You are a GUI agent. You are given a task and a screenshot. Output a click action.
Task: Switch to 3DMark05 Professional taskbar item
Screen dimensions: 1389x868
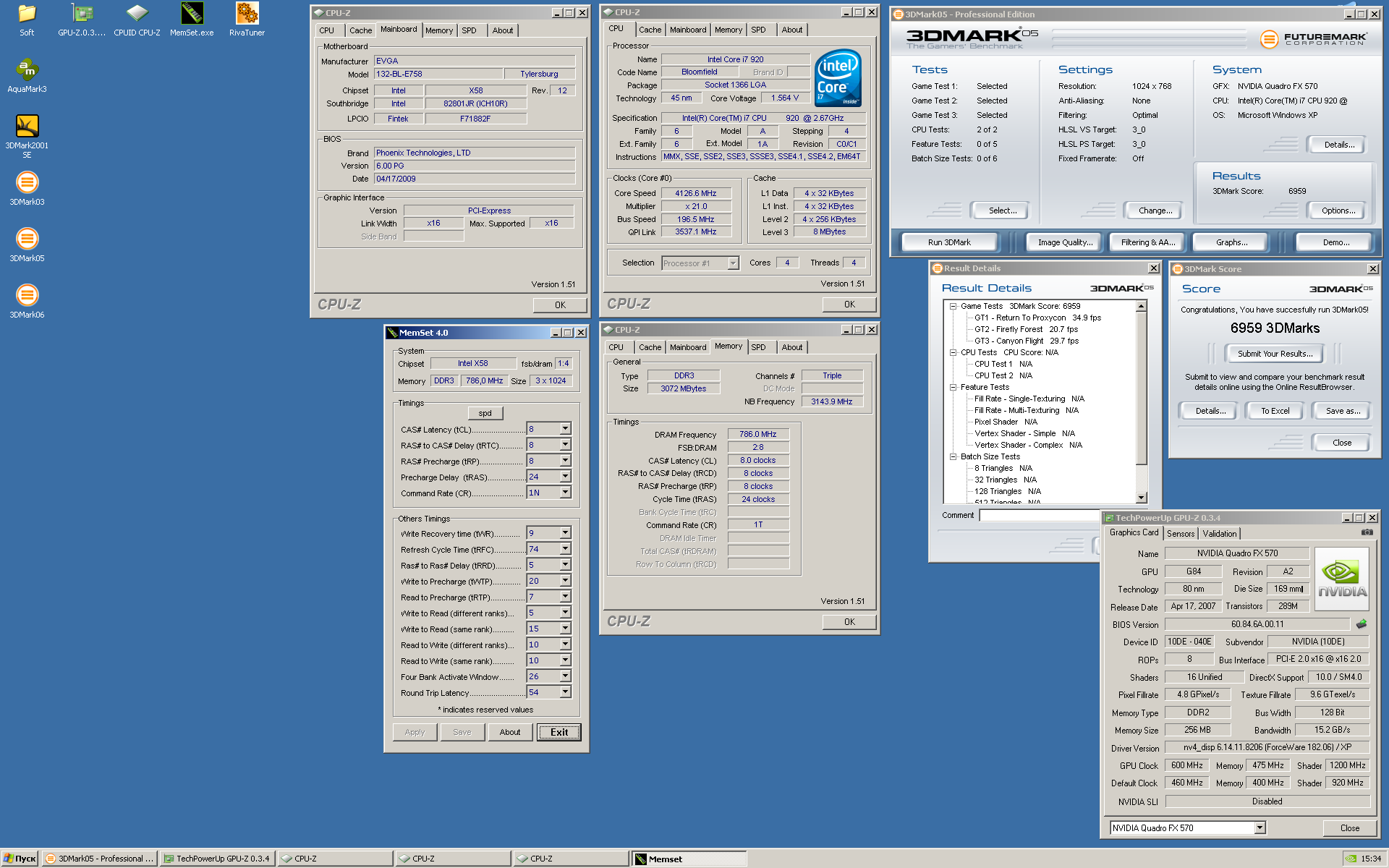(x=100, y=859)
